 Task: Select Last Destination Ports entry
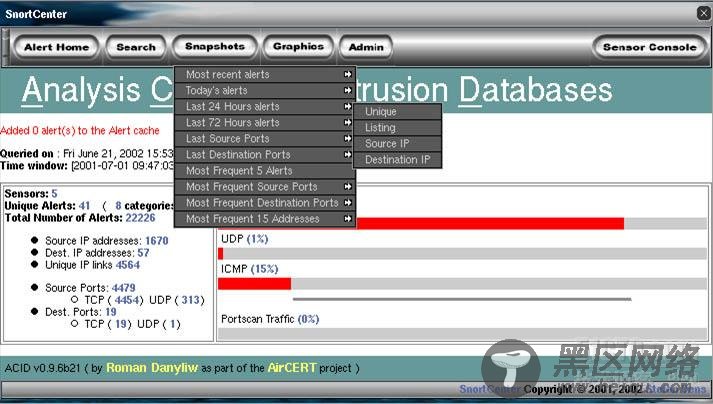[x=265, y=154]
